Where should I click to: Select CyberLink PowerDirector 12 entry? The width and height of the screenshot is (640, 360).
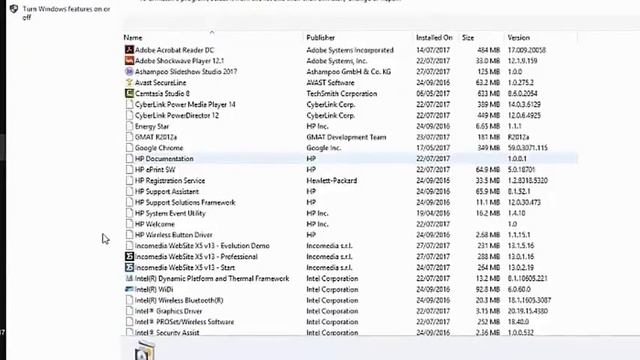coord(177,116)
